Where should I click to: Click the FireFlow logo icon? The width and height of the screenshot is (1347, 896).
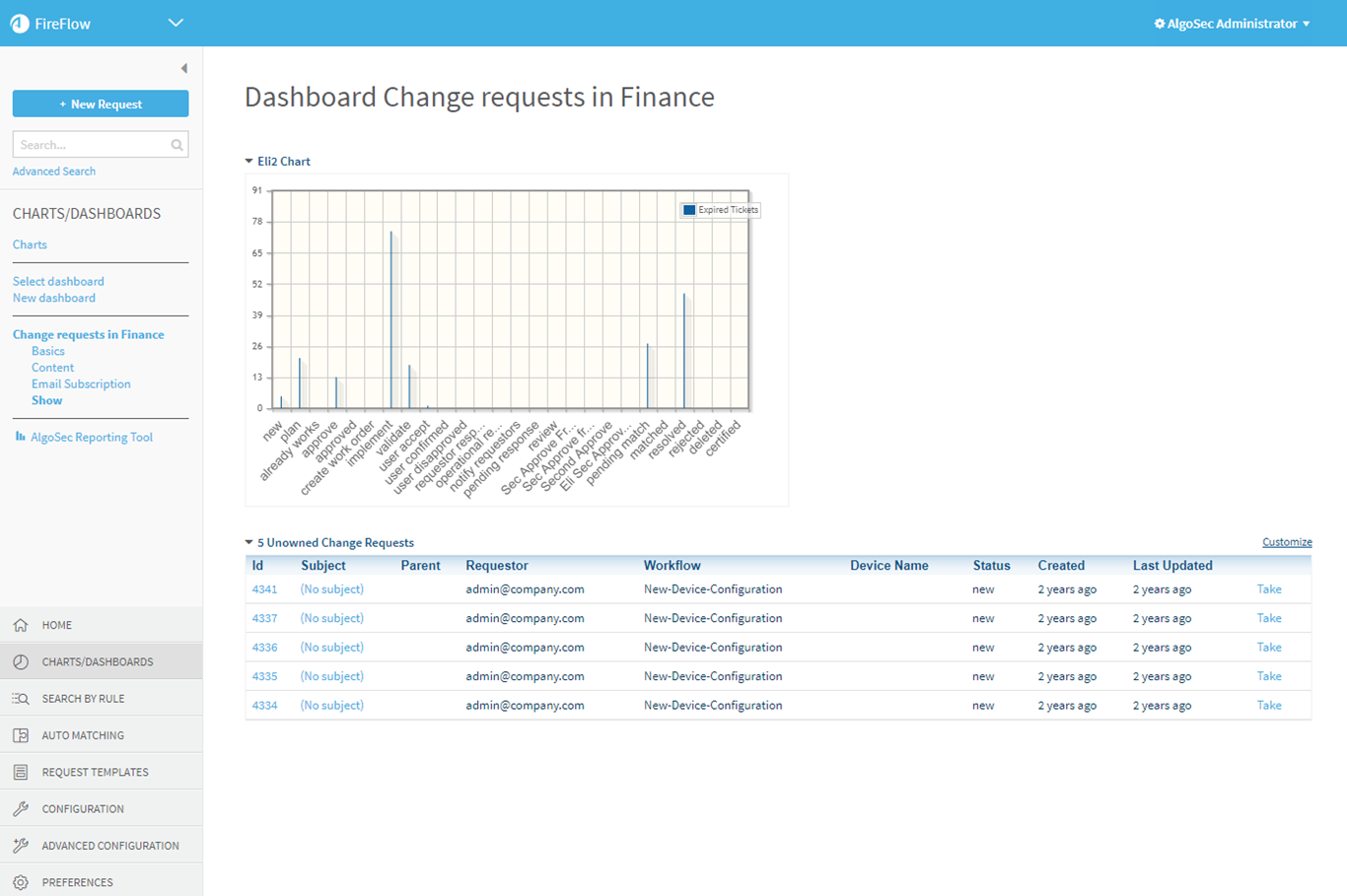(20, 24)
